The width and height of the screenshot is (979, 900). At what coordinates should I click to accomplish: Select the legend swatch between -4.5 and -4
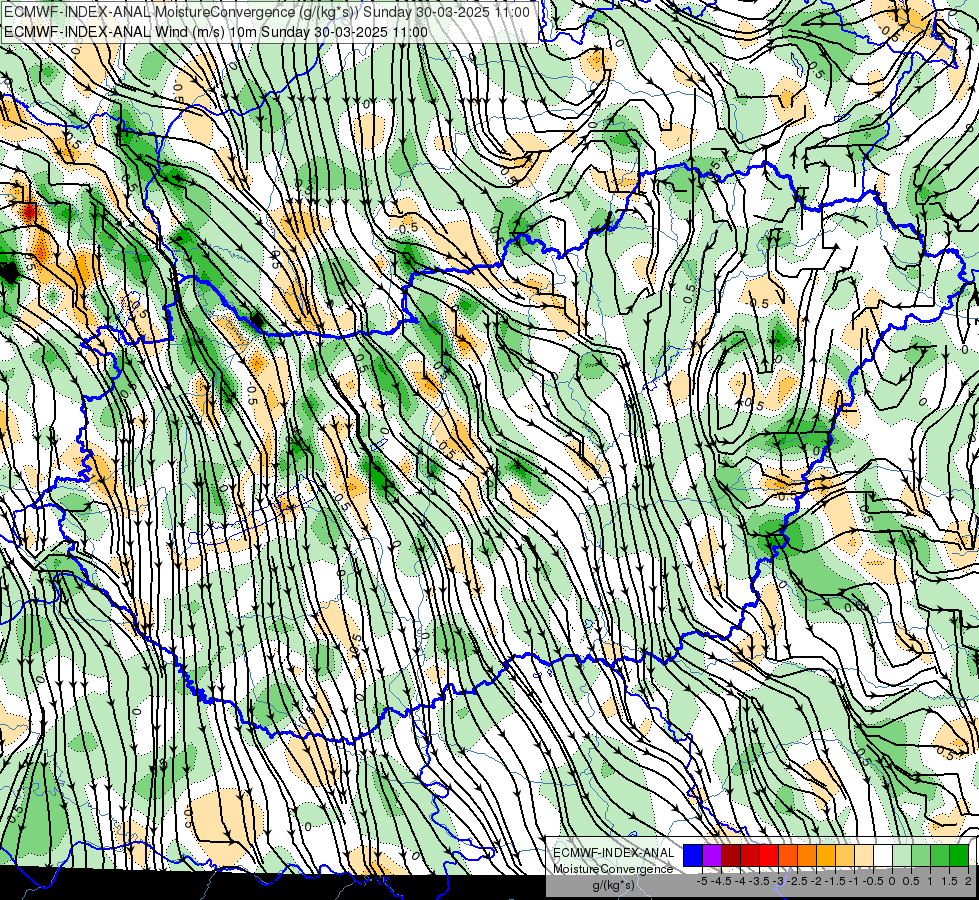pyautogui.click(x=731, y=856)
